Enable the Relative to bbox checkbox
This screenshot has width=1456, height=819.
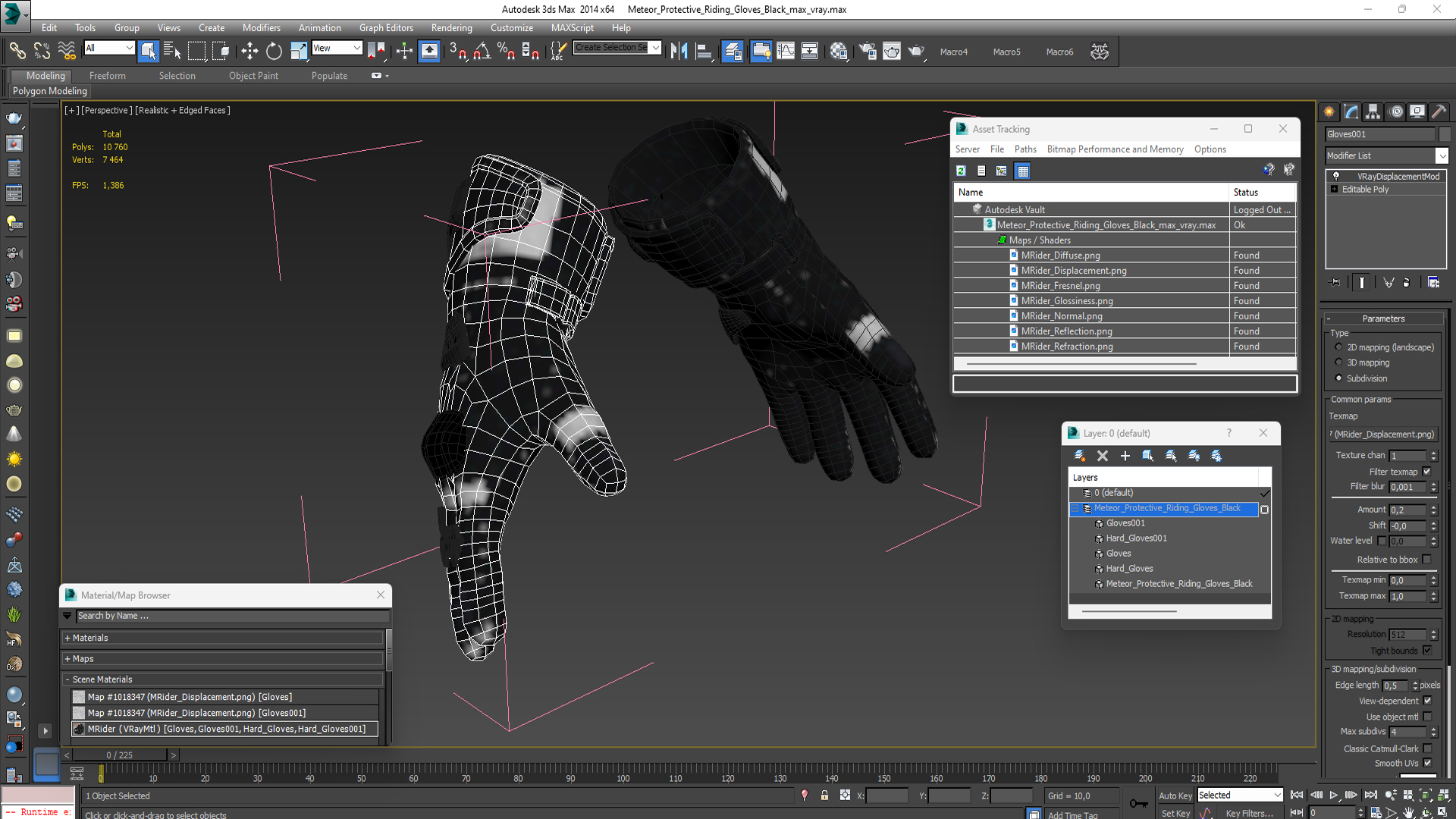pyautogui.click(x=1426, y=560)
